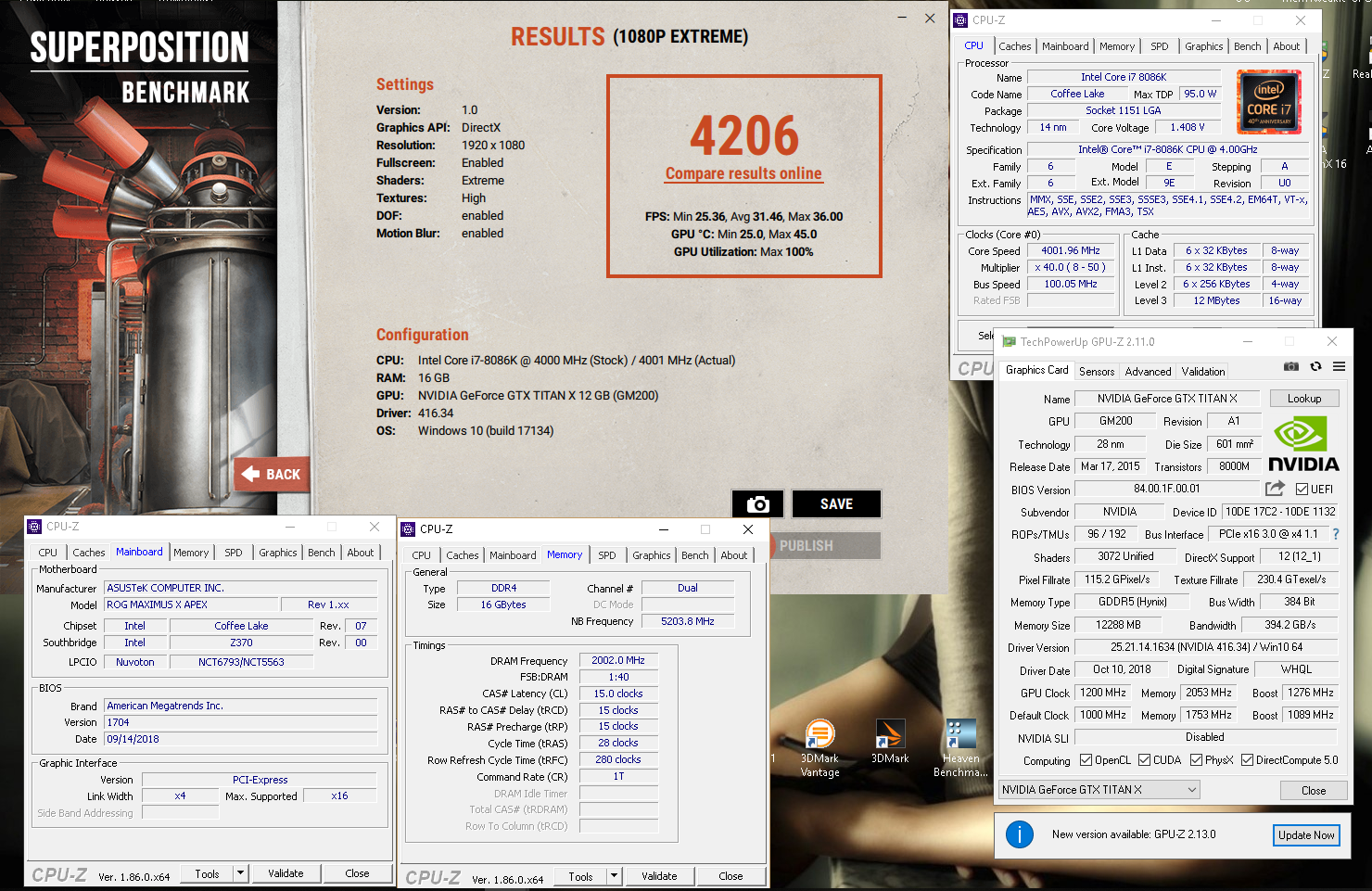Select the Graphics Card tab in GPU-Z
Screen dimensions: 1372x891
point(1036,370)
